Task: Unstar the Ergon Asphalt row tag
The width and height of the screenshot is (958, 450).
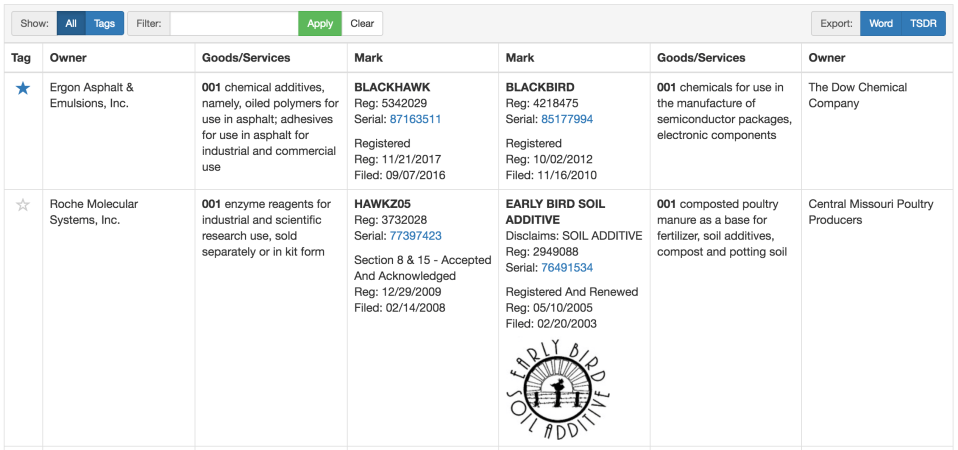Action: pos(23,88)
